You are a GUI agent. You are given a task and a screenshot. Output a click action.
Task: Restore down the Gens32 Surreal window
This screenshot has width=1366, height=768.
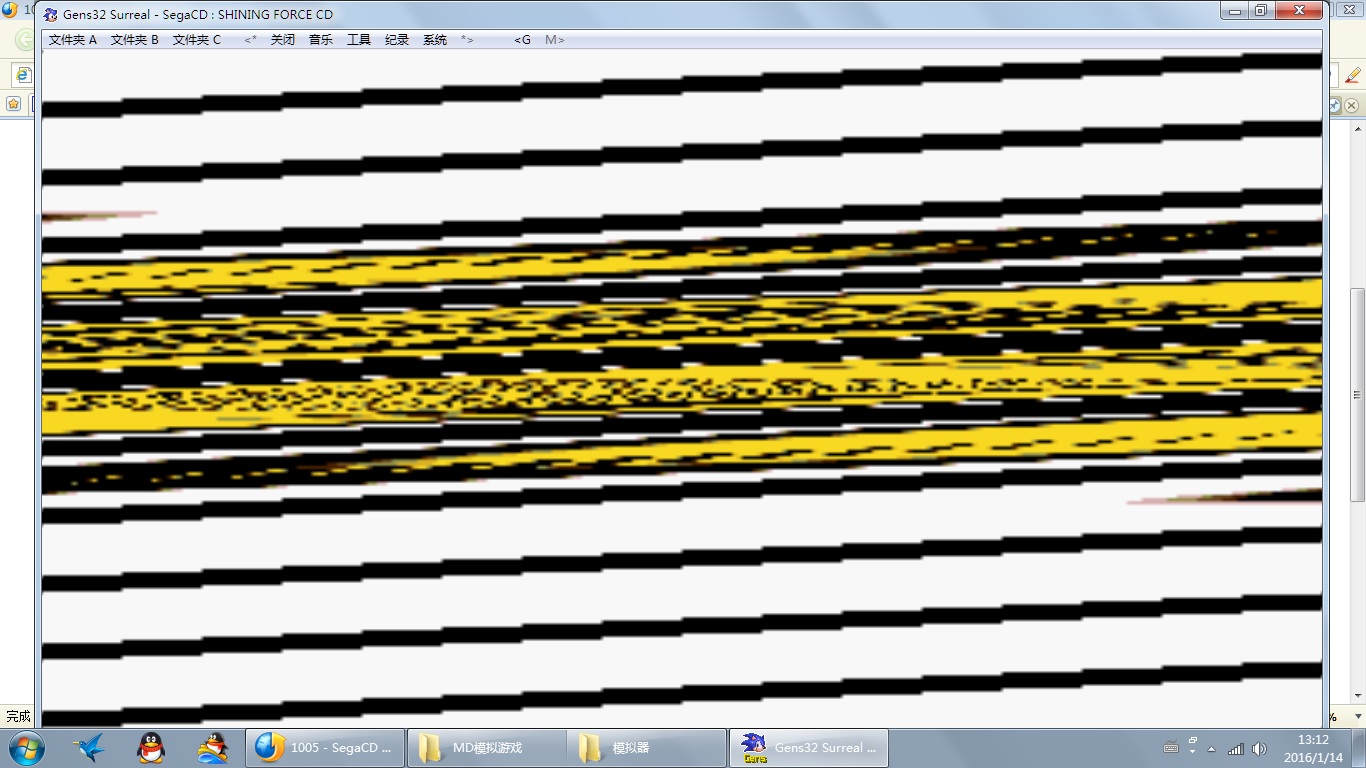[1261, 11]
